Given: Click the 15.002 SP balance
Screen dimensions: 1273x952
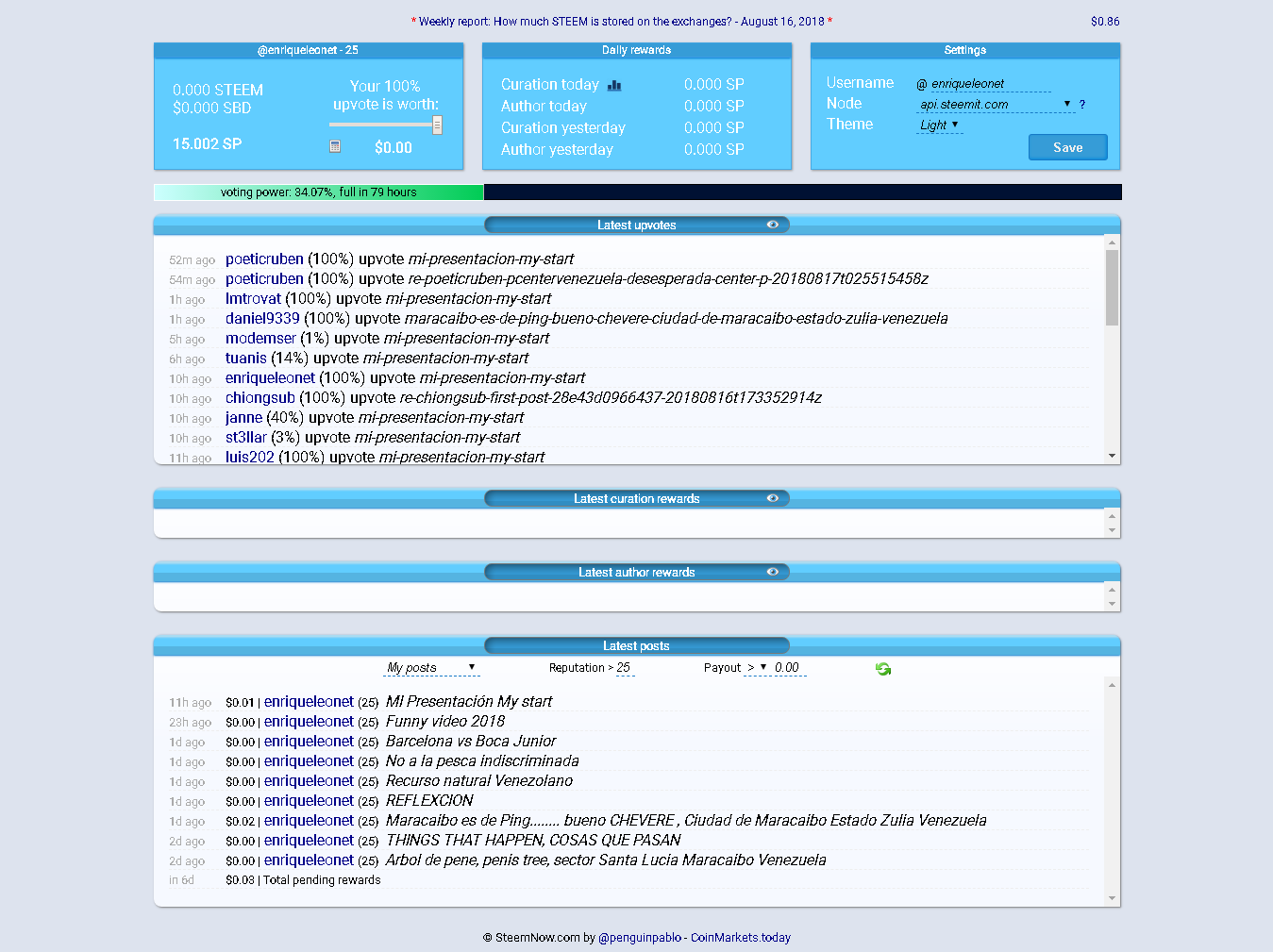Looking at the screenshot, I should [207, 143].
